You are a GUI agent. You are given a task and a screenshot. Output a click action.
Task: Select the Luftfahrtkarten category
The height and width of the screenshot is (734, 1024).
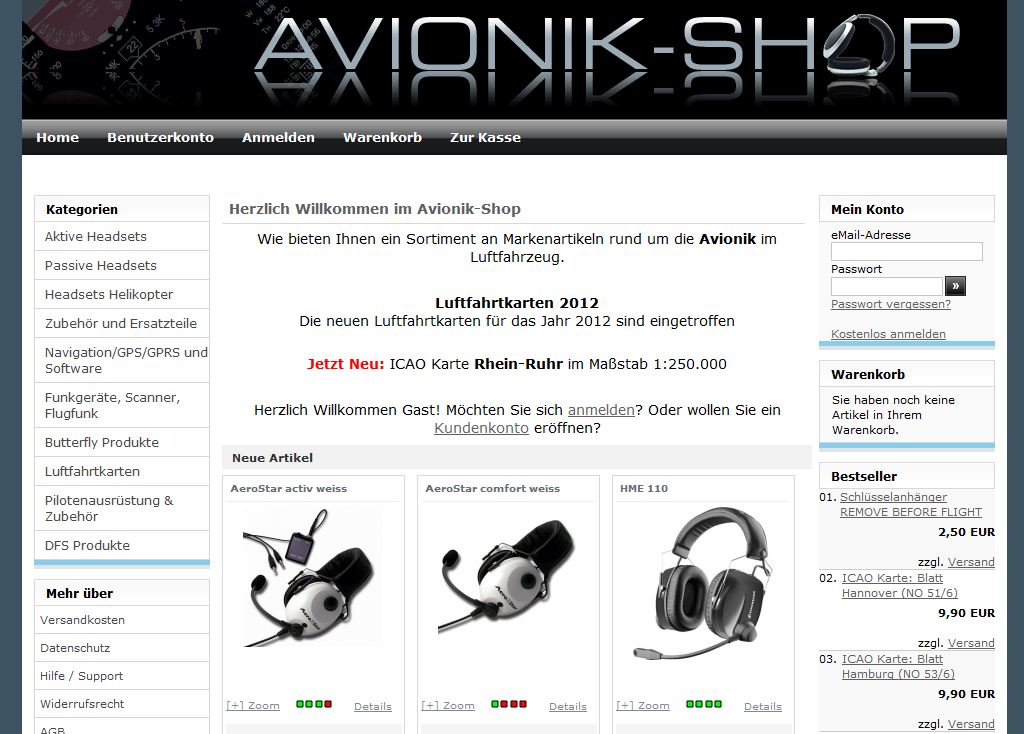[121, 471]
